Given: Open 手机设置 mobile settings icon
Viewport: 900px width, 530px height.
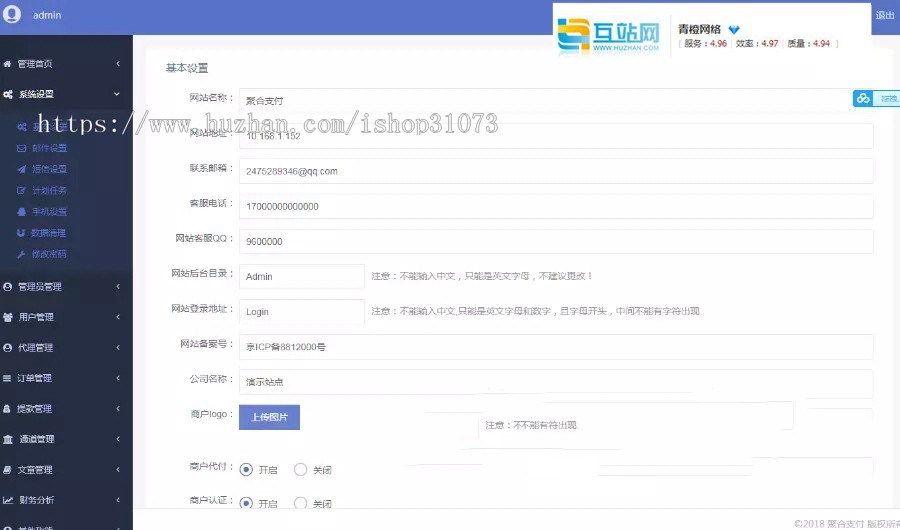Looking at the screenshot, I should pyautogui.click(x=22, y=211).
